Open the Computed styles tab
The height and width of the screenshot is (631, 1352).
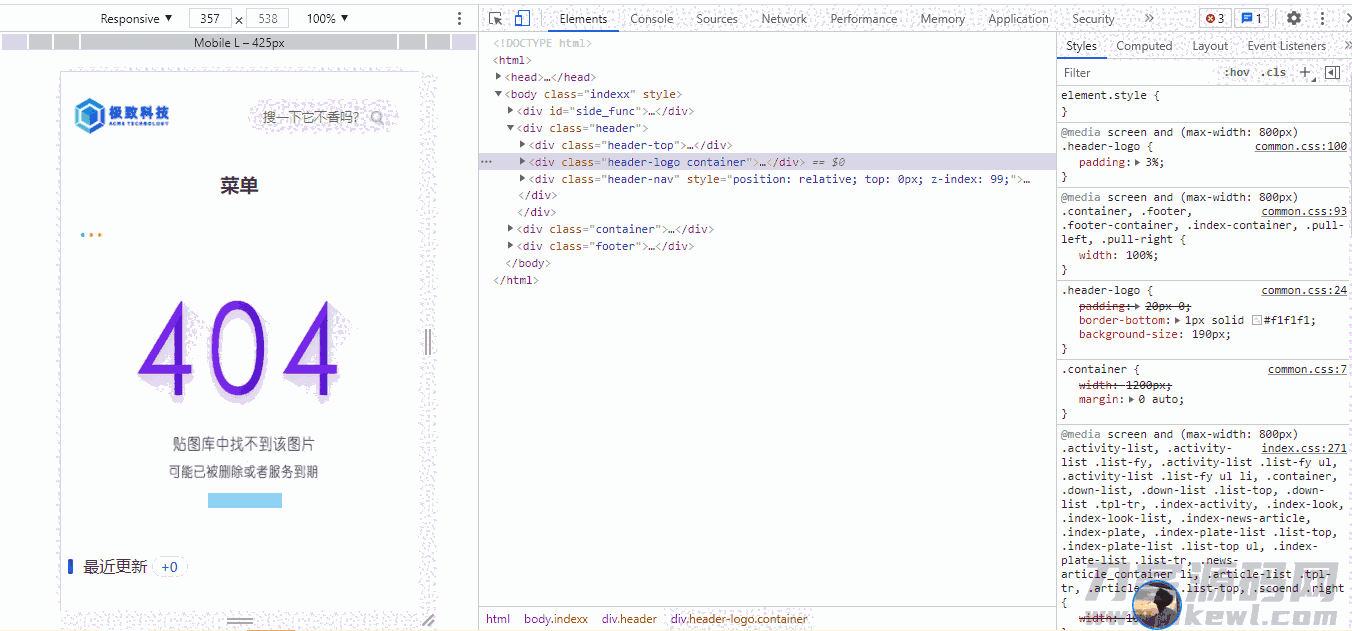[1144, 46]
